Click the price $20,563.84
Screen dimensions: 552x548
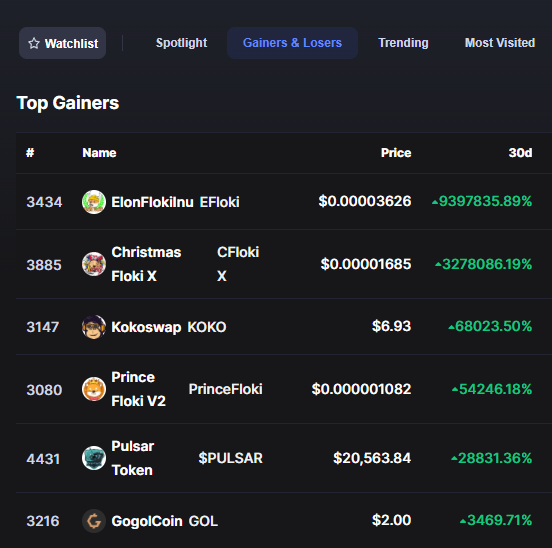pos(372,458)
